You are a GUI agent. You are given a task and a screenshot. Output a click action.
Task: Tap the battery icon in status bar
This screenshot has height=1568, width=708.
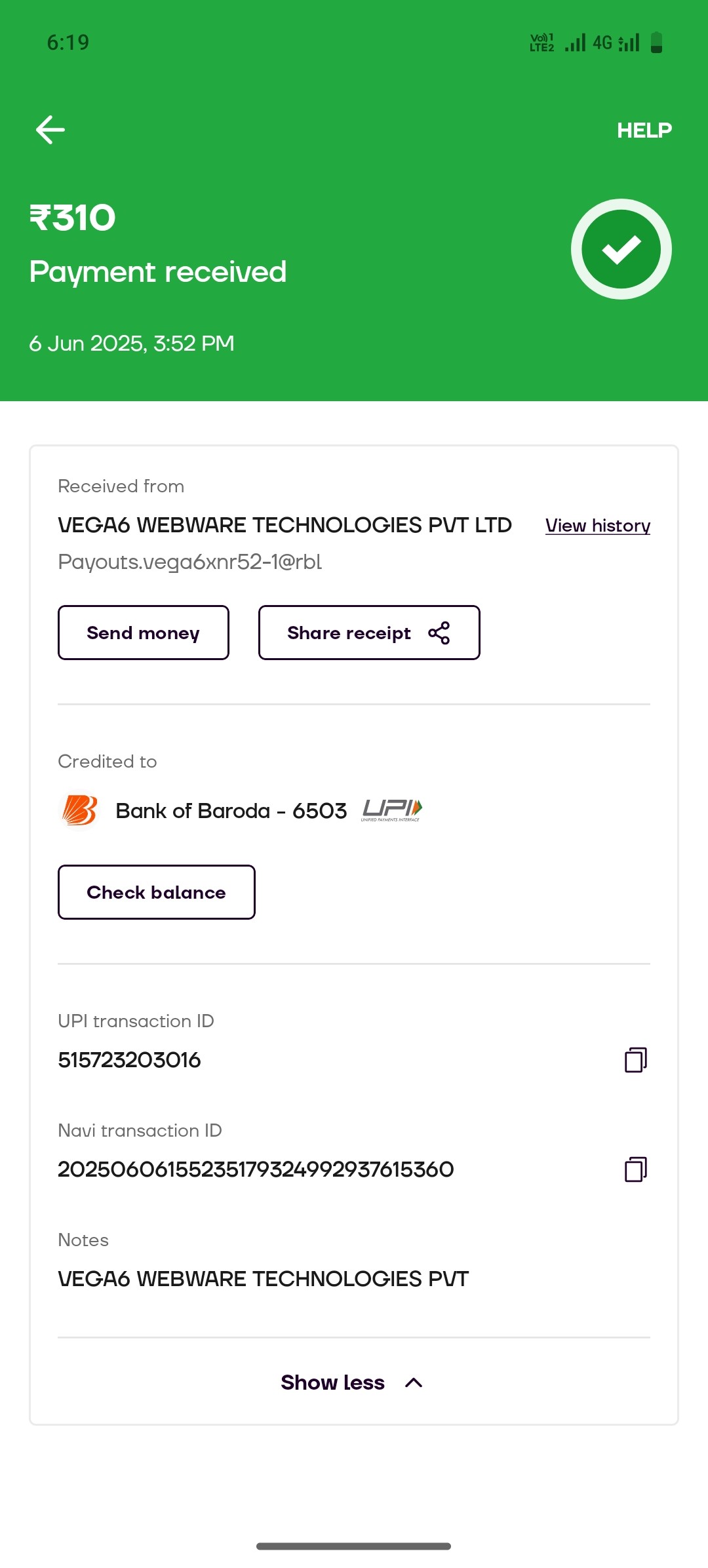(656, 43)
